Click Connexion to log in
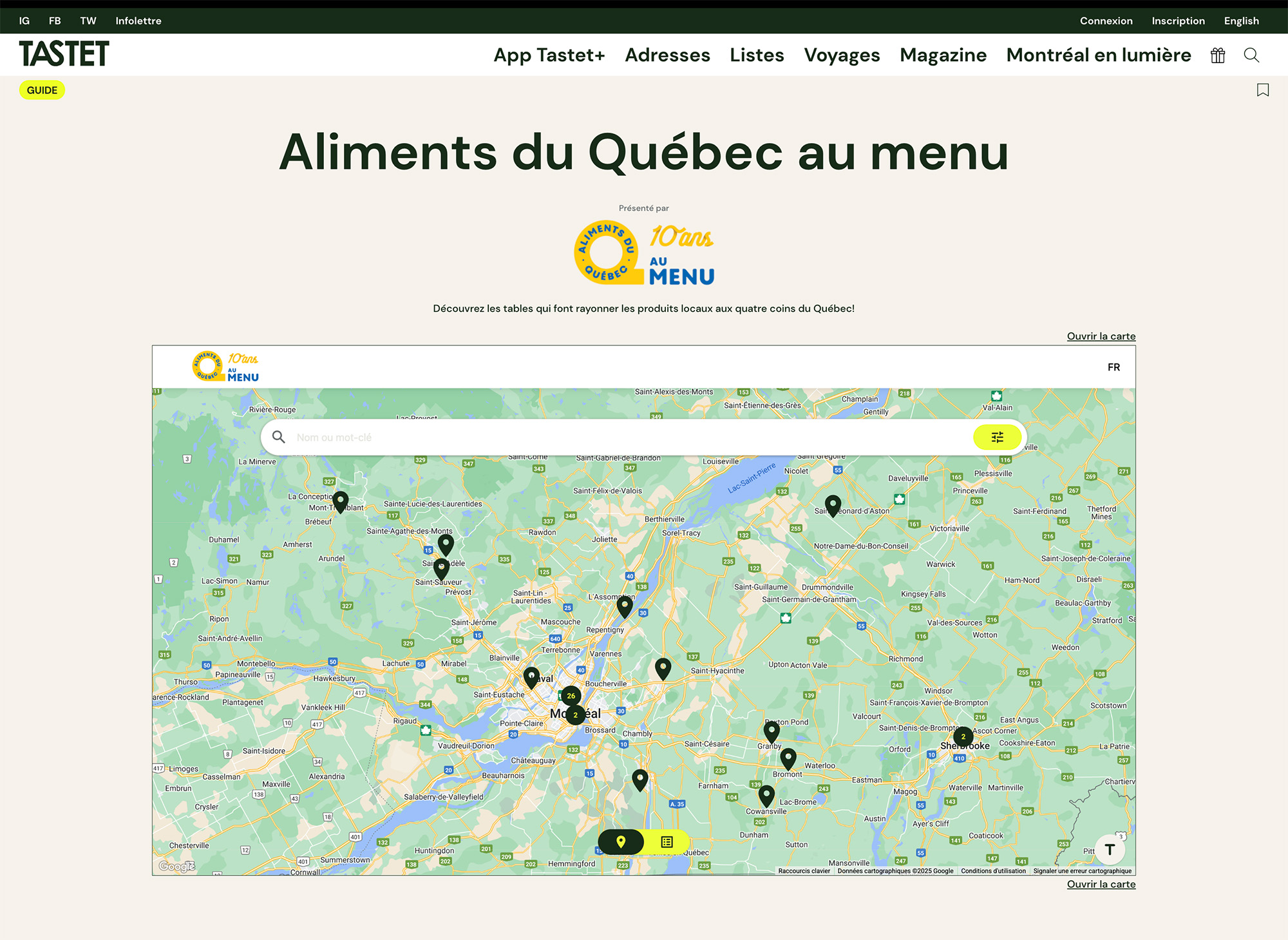 pos(1106,21)
